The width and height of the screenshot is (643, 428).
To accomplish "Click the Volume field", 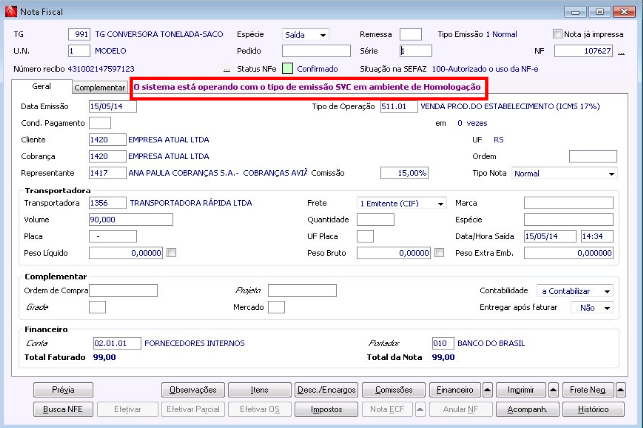I will 131,220.
